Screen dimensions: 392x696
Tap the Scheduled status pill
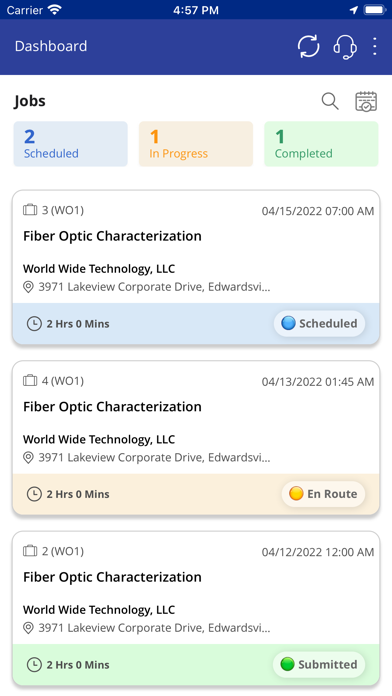click(x=320, y=324)
